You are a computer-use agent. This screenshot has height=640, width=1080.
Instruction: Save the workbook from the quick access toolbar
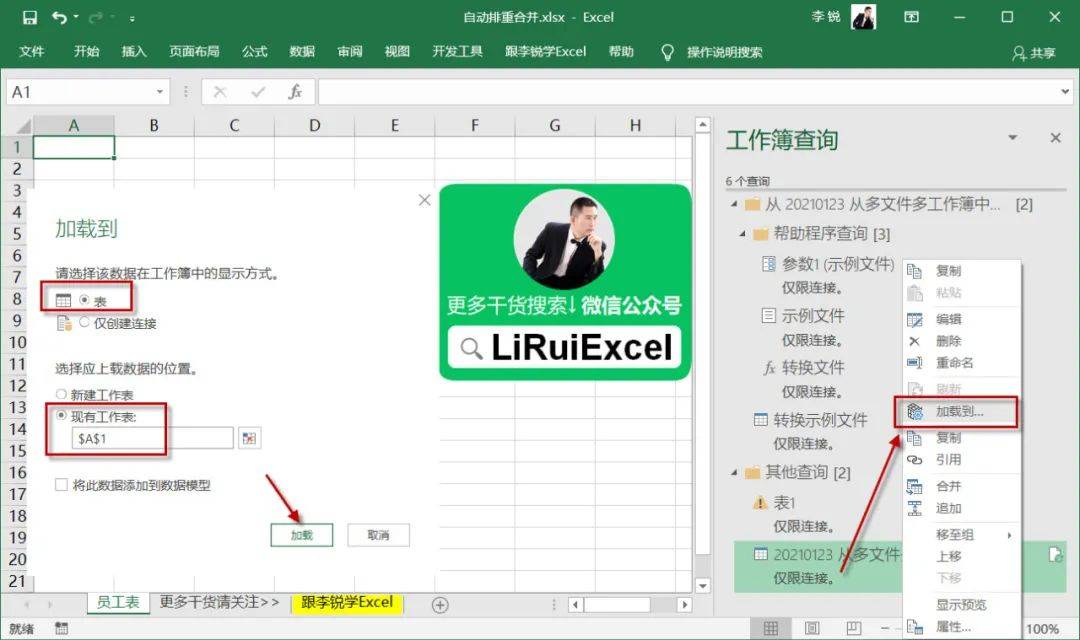[30, 17]
